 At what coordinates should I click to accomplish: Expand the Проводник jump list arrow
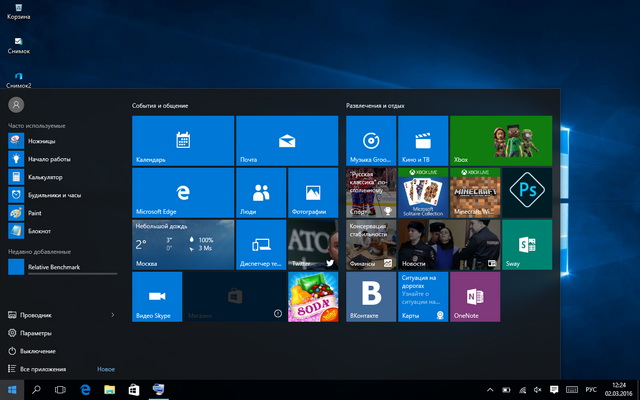tap(113, 315)
